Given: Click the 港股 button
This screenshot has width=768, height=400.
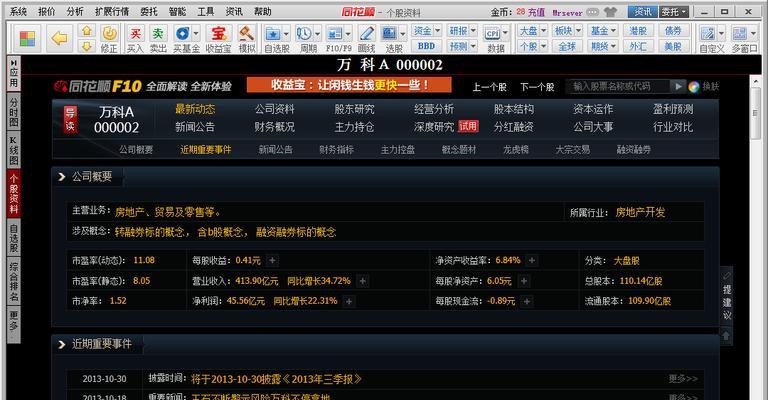Looking at the screenshot, I should (x=638, y=30).
